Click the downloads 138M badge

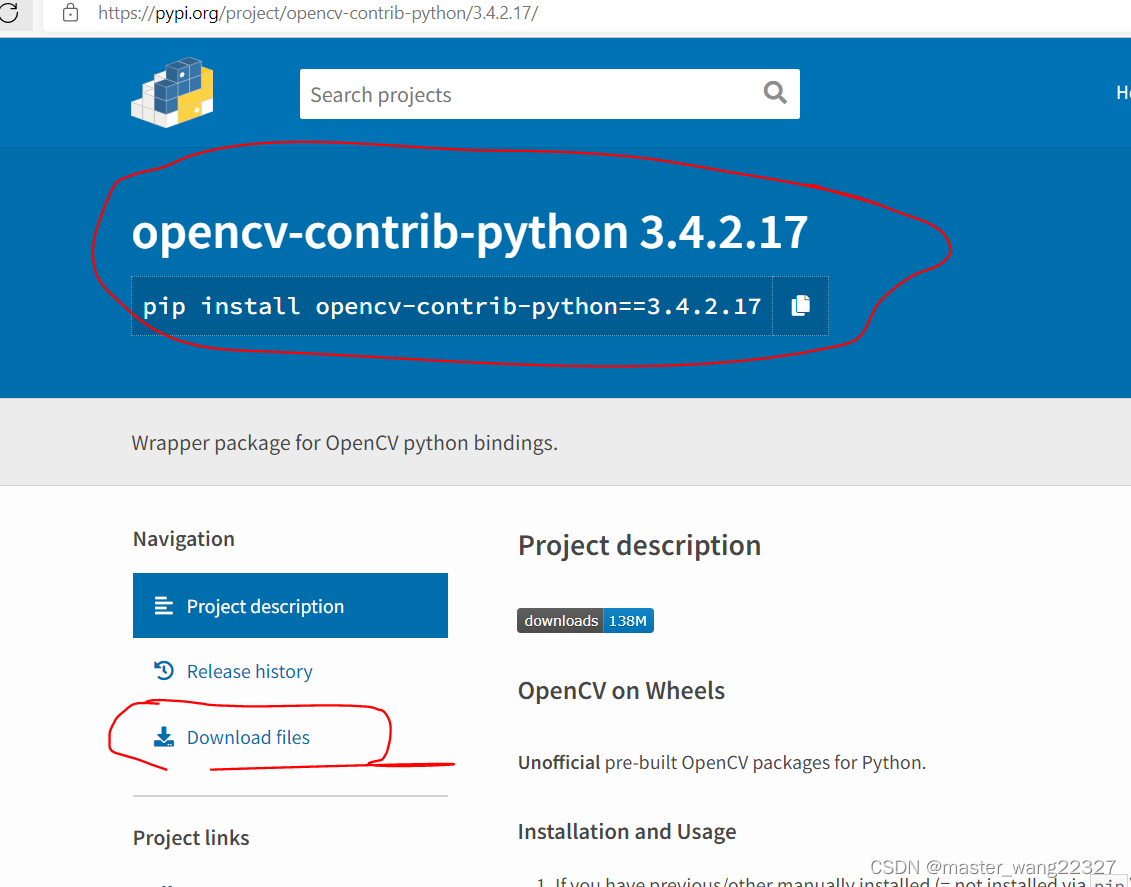pyautogui.click(x=585, y=620)
